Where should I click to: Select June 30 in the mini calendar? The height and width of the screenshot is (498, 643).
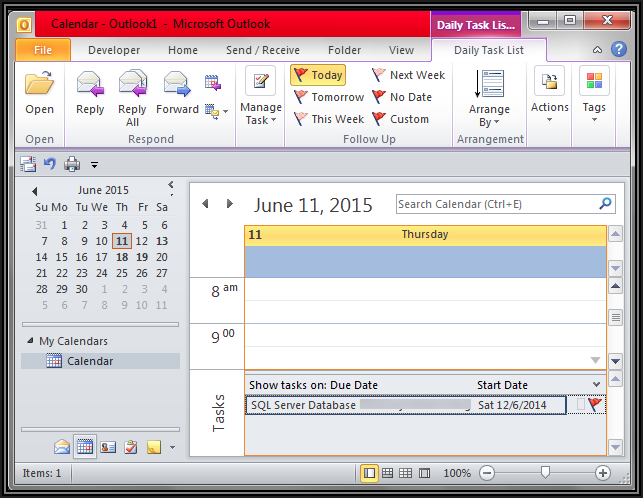pos(82,289)
